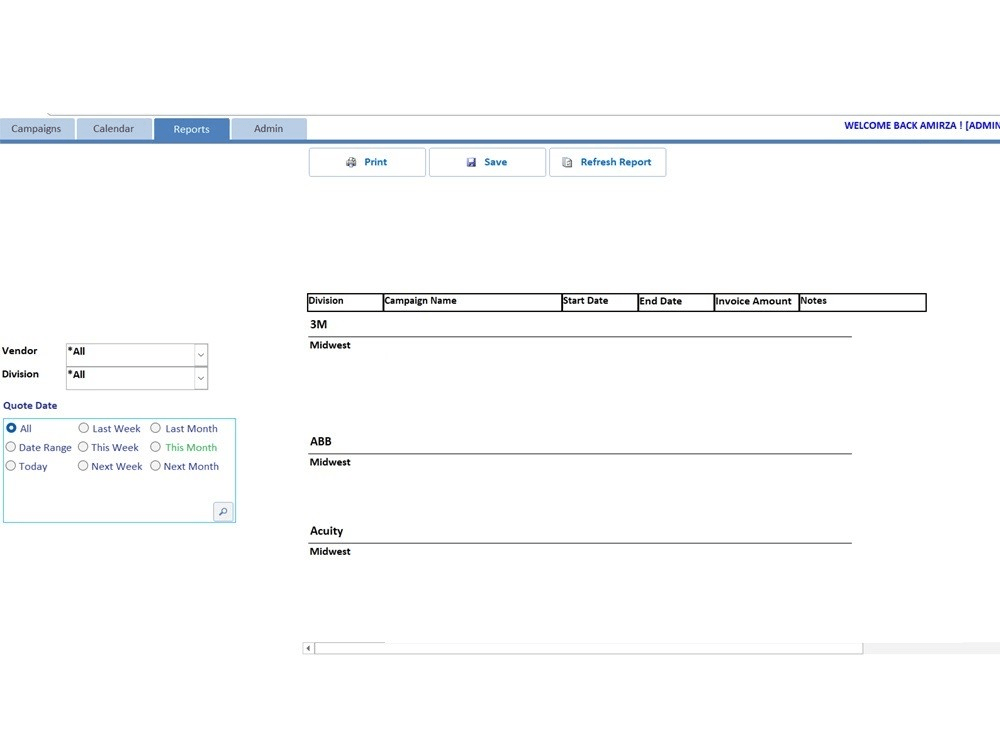Select the Today radio option
The width and height of the screenshot is (1000, 750).
(11, 466)
